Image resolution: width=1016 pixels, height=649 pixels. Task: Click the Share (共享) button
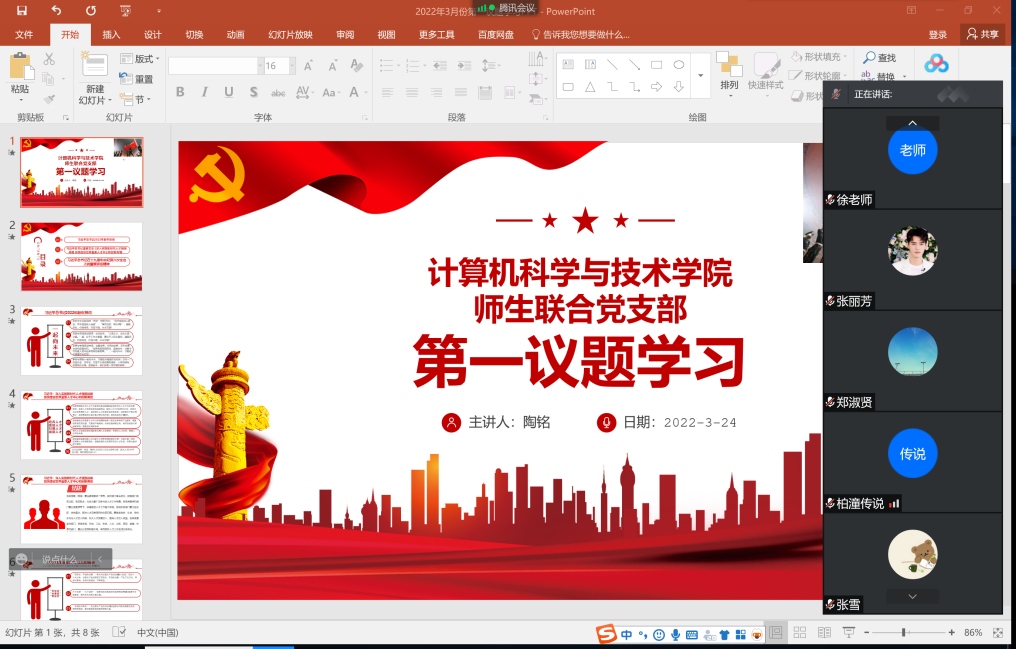(982, 34)
